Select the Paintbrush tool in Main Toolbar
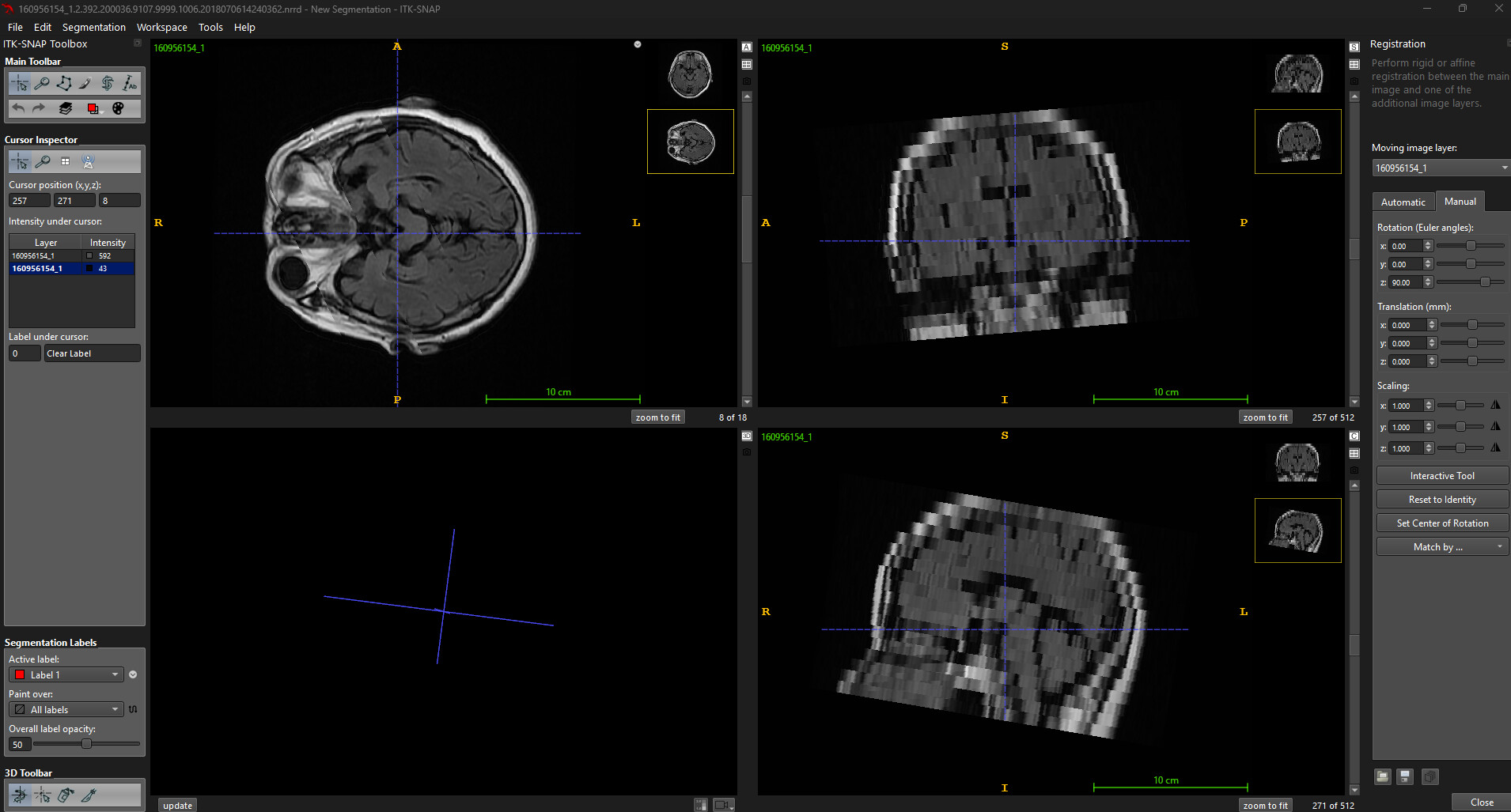Image resolution: width=1511 pixels, height=812 pixels. (x=85, y=83)
